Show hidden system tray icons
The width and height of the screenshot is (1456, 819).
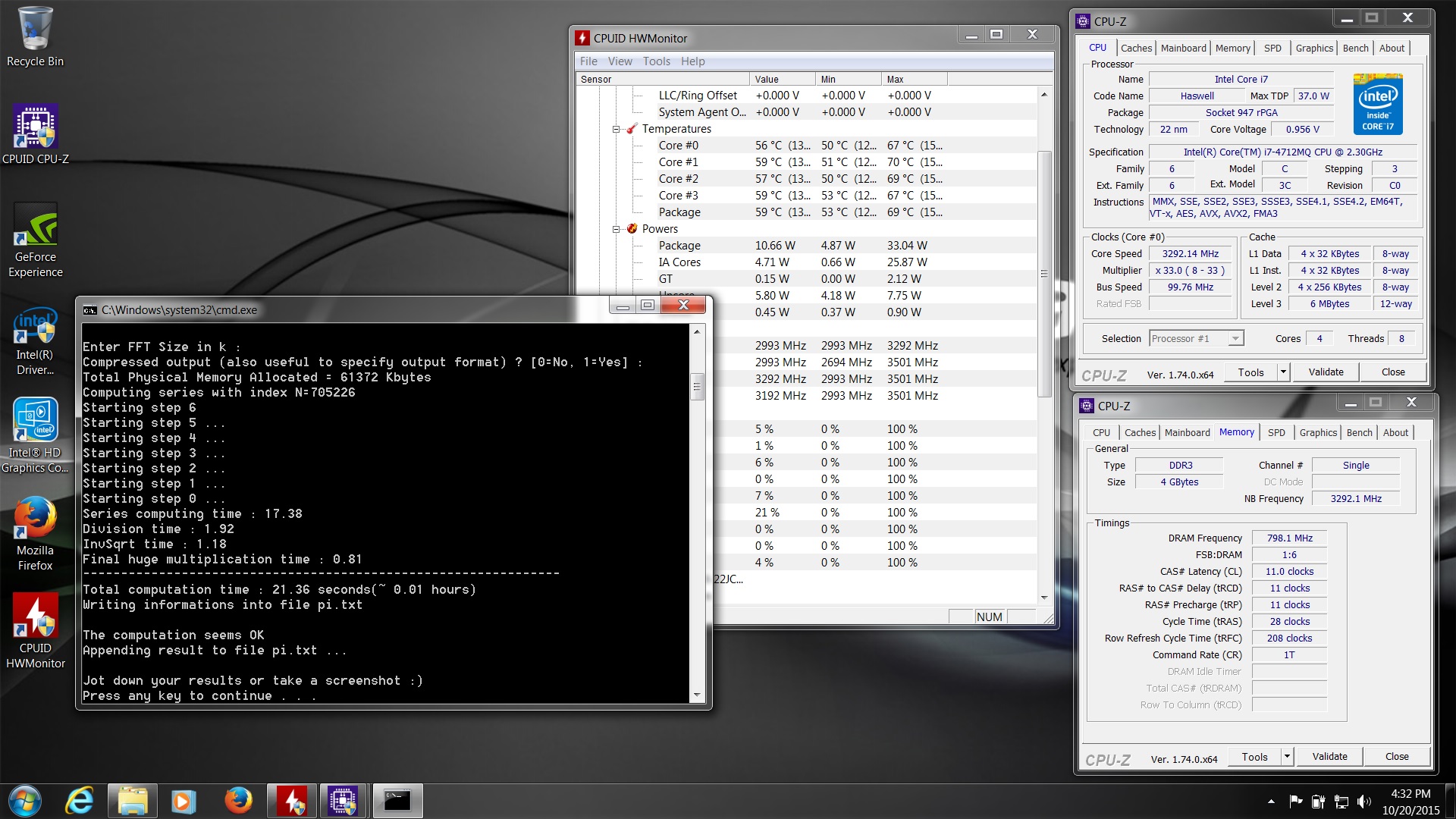pos(1271,802)
